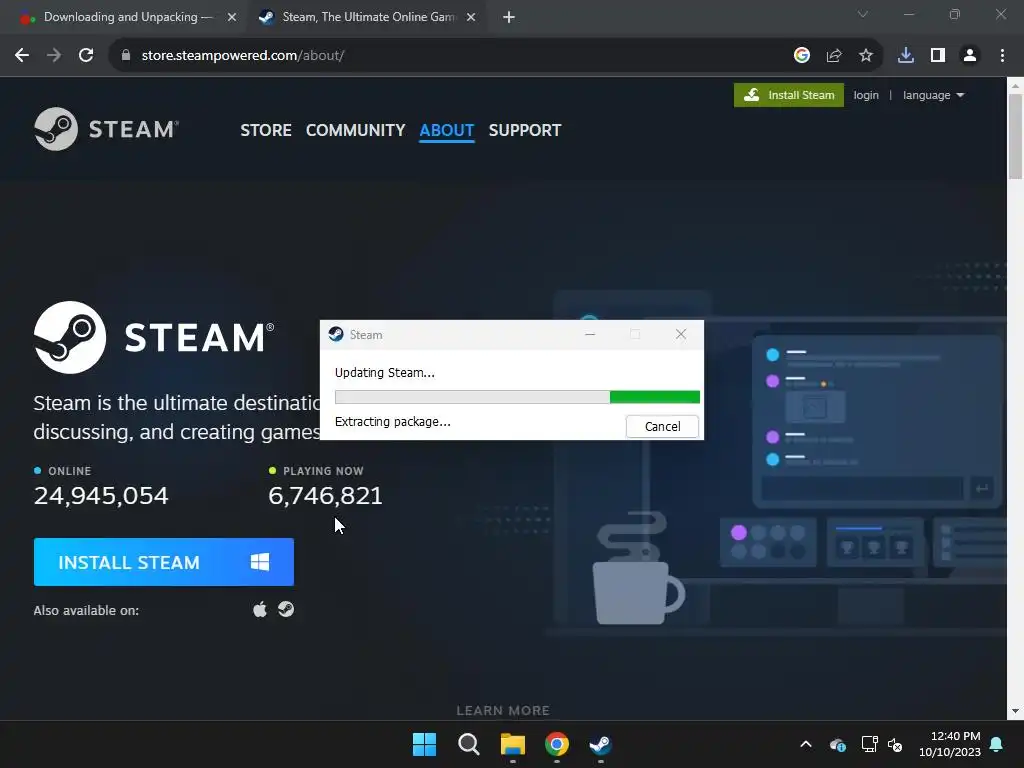Show hidden system tray icons
This screenshot has width=1024, height=768.
[806, 744]
